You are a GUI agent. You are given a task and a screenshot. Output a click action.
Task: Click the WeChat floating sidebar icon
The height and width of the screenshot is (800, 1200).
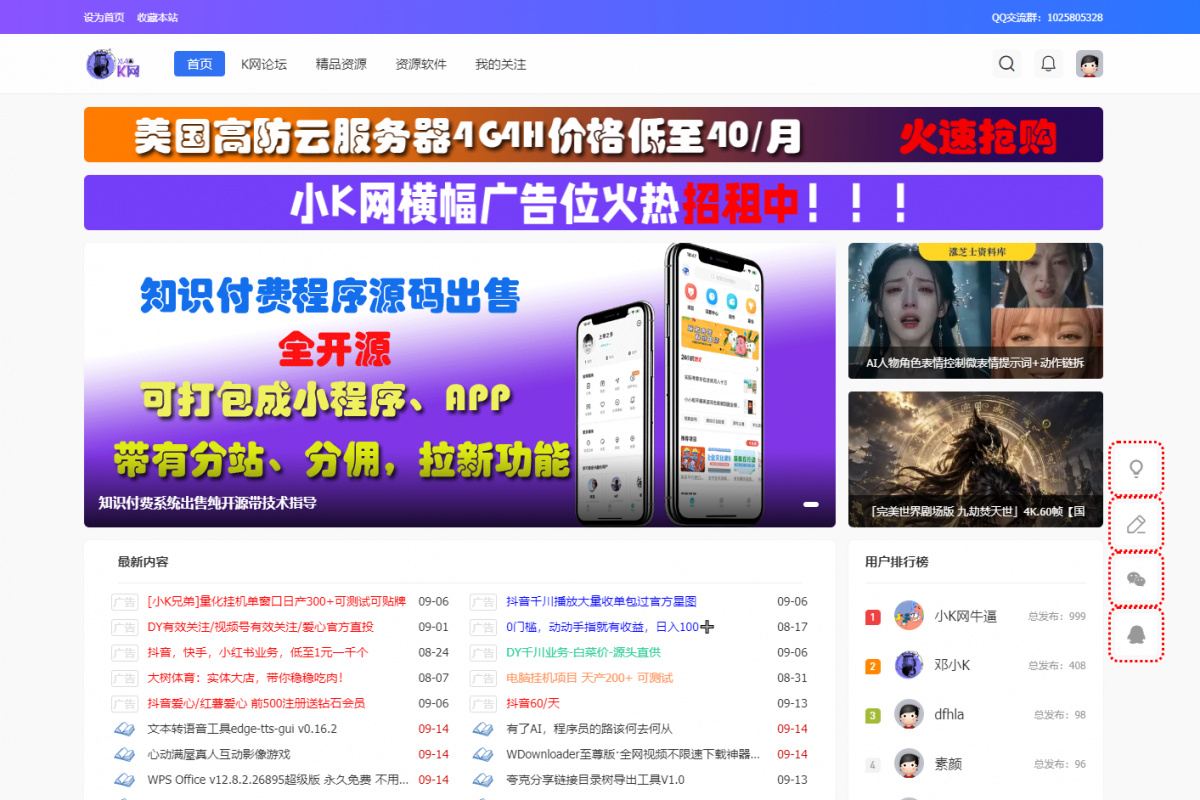click(x=1136, y=579)
